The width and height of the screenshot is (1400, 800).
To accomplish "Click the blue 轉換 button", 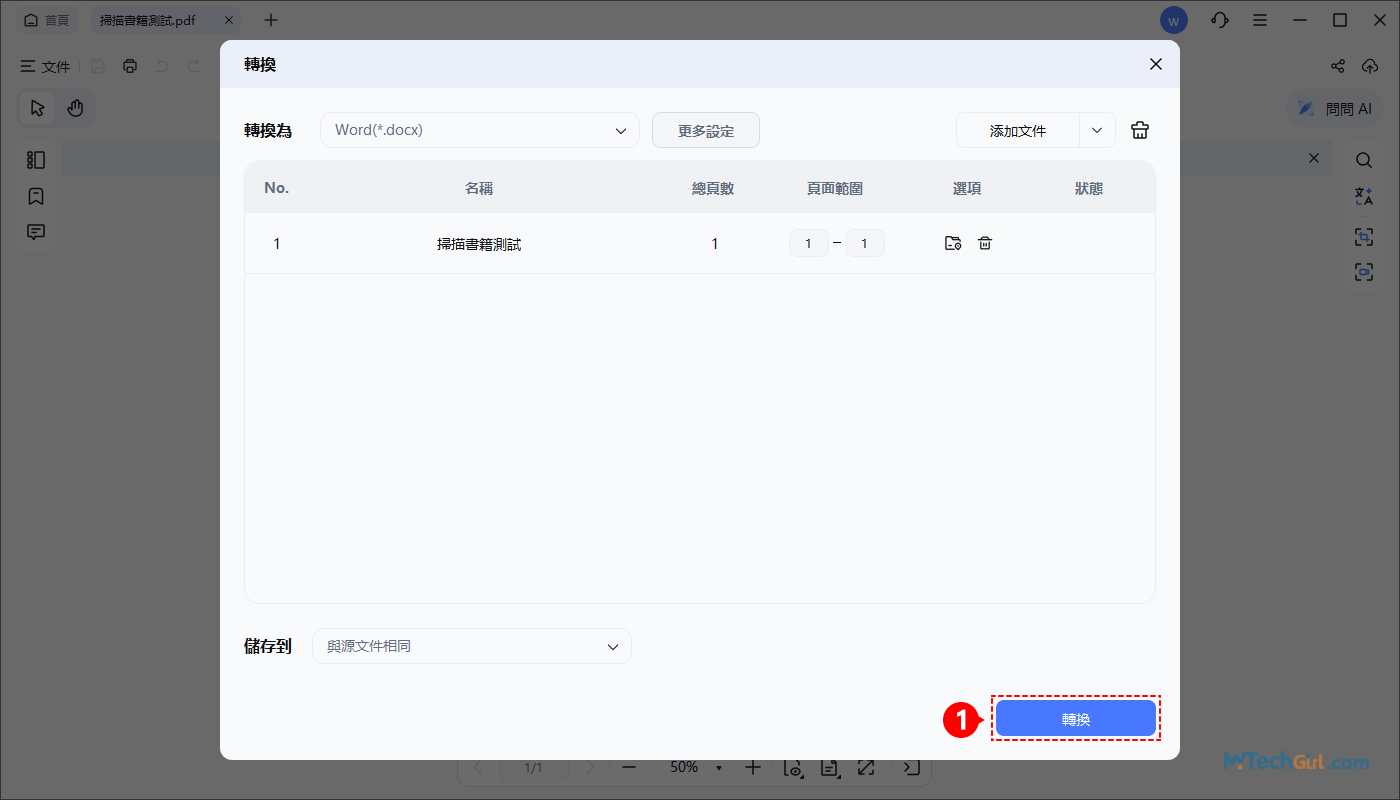I will pos(1076,719).
